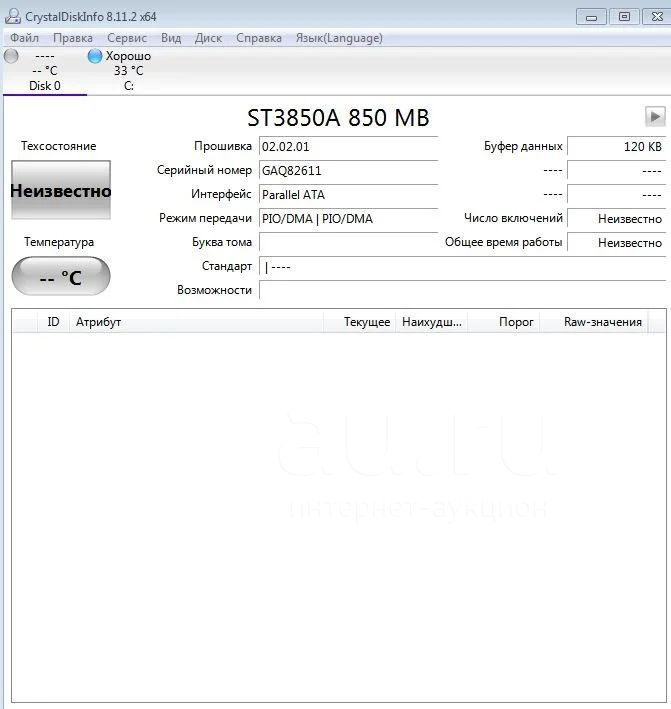671x709 pixels.
Task: Click the Число включений value field
Action: click(x=617, y=218)
